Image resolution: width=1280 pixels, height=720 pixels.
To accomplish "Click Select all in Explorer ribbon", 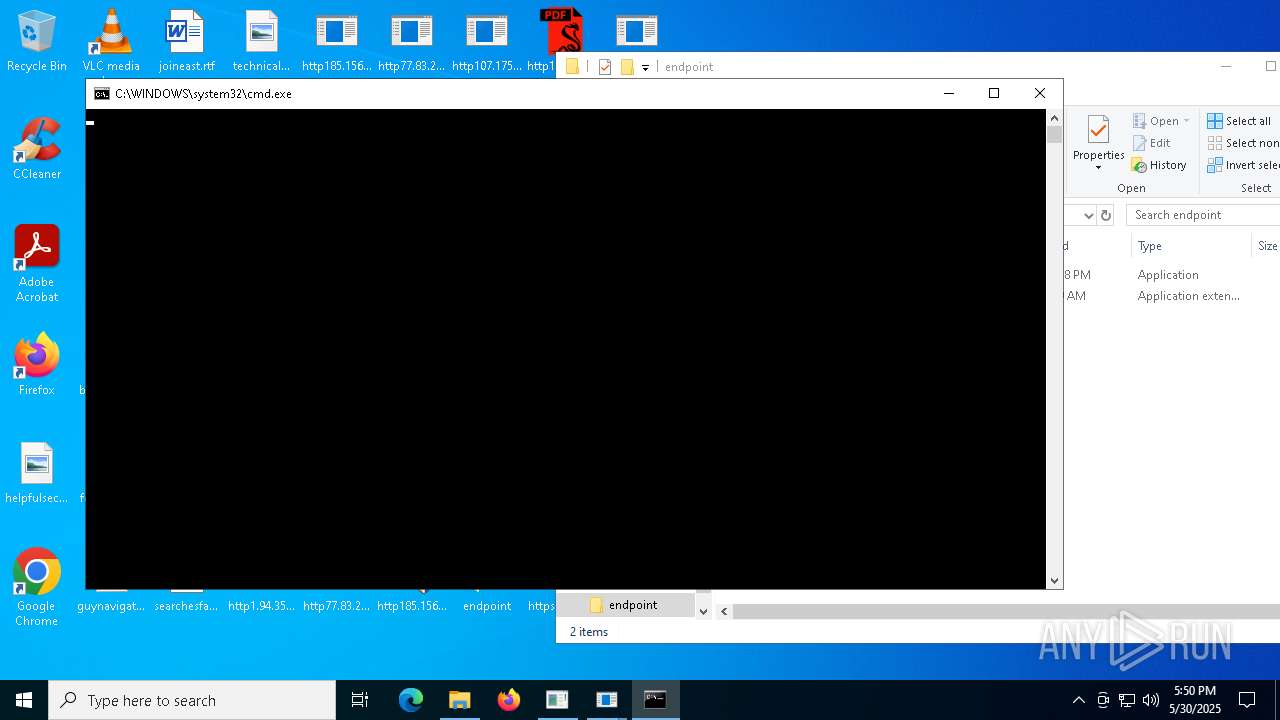I will [x=1239, y=121].
